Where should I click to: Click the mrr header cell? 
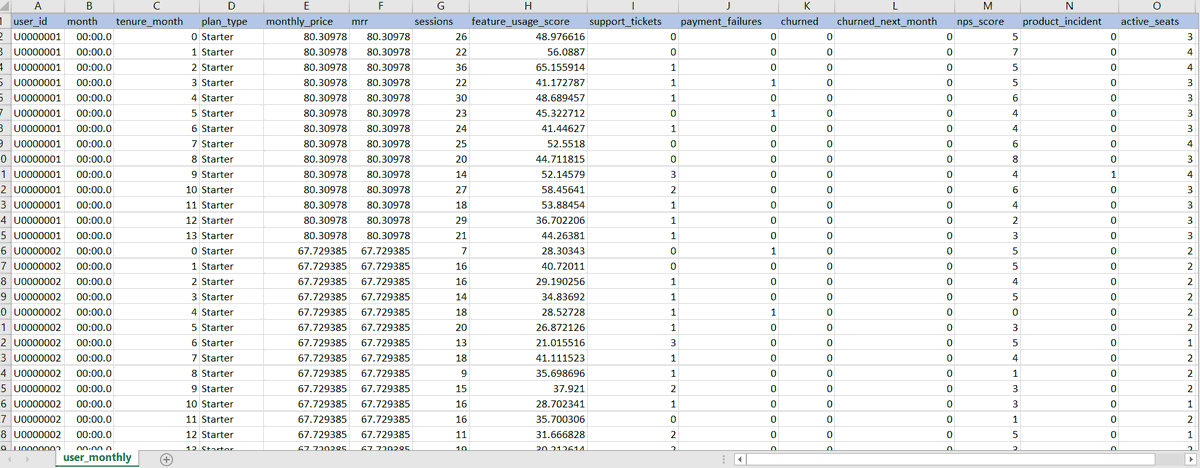pos(380,21)
